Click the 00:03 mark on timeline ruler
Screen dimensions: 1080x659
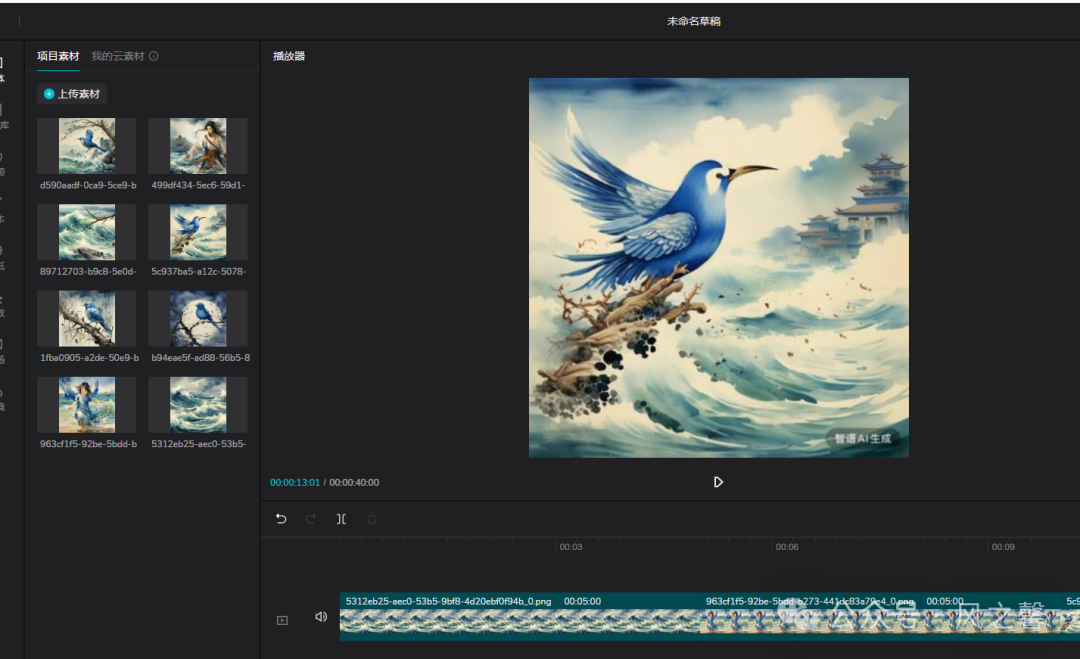tap(570, 547)
